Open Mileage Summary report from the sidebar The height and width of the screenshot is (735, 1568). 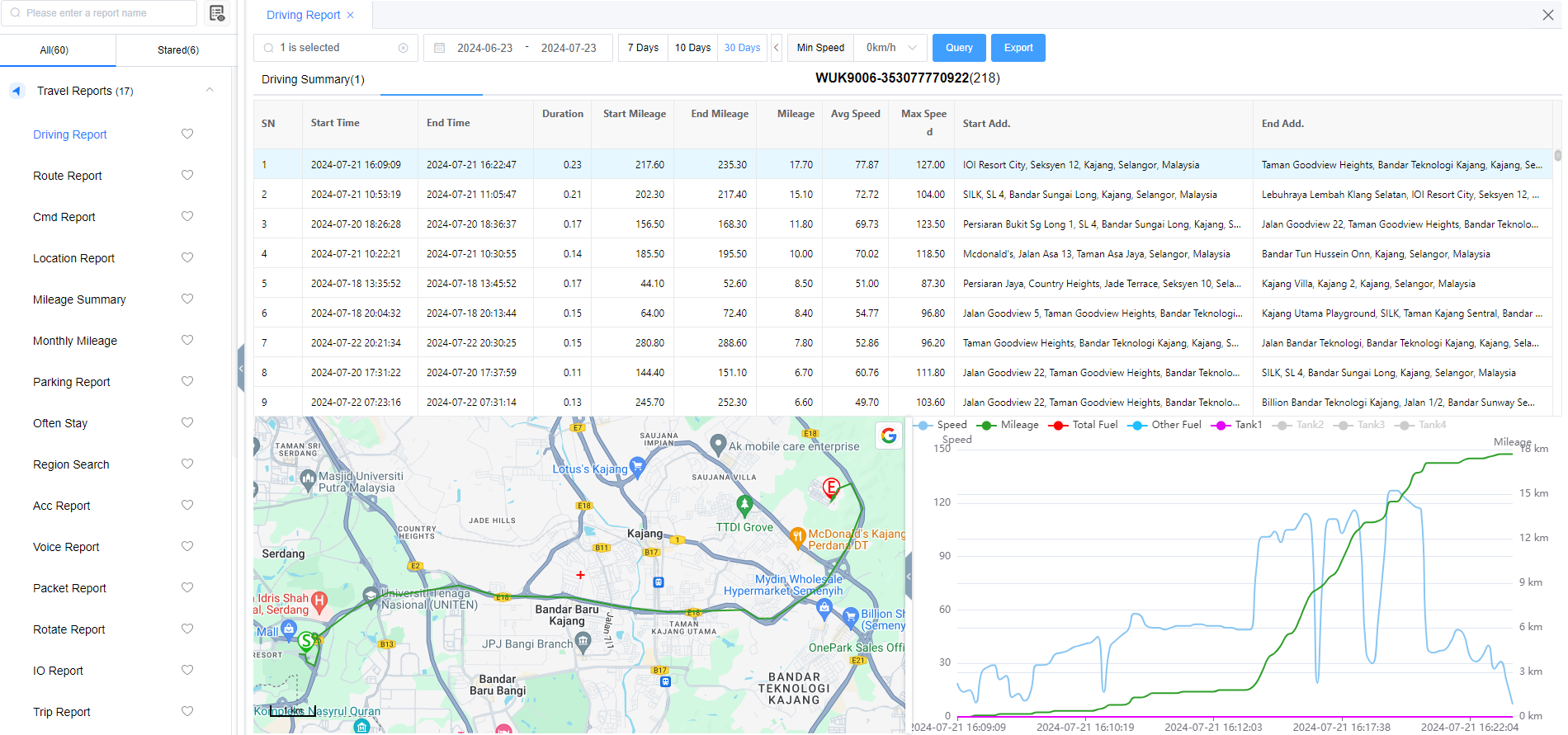point(79,299)
